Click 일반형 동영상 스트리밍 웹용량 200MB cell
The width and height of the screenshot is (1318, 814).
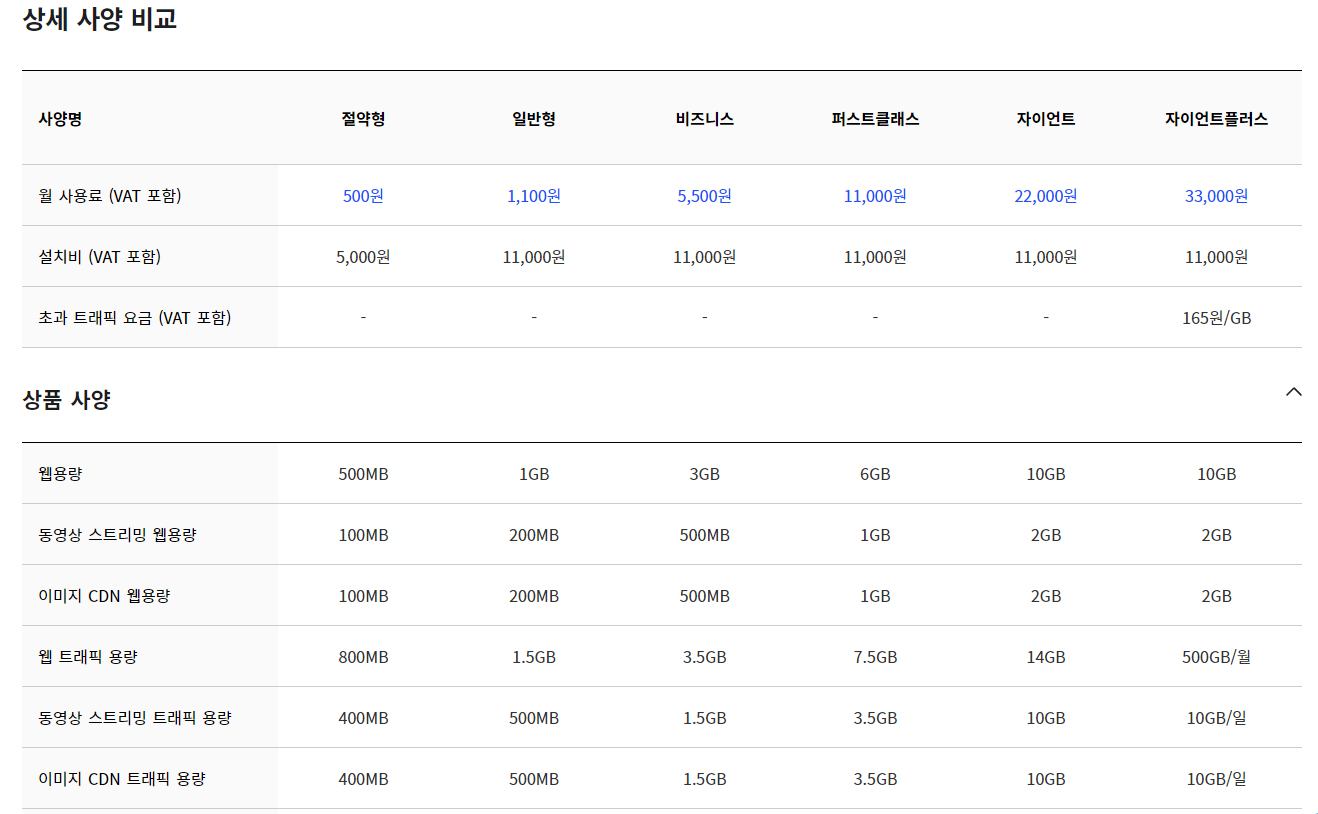534,535
